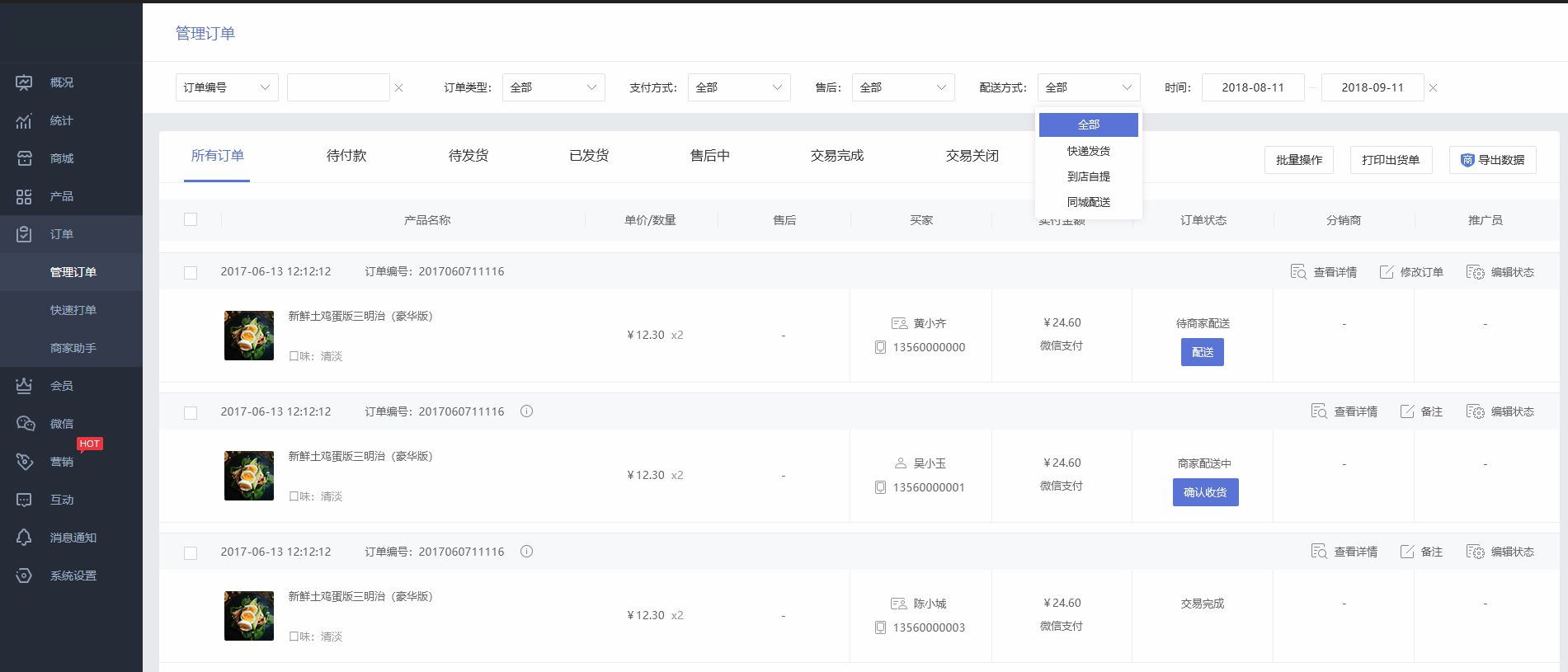The width and height of the screenshot is (1568, 672).
Task: Open the 消息通知 bell icon
Action: click(x=24, y=538)
